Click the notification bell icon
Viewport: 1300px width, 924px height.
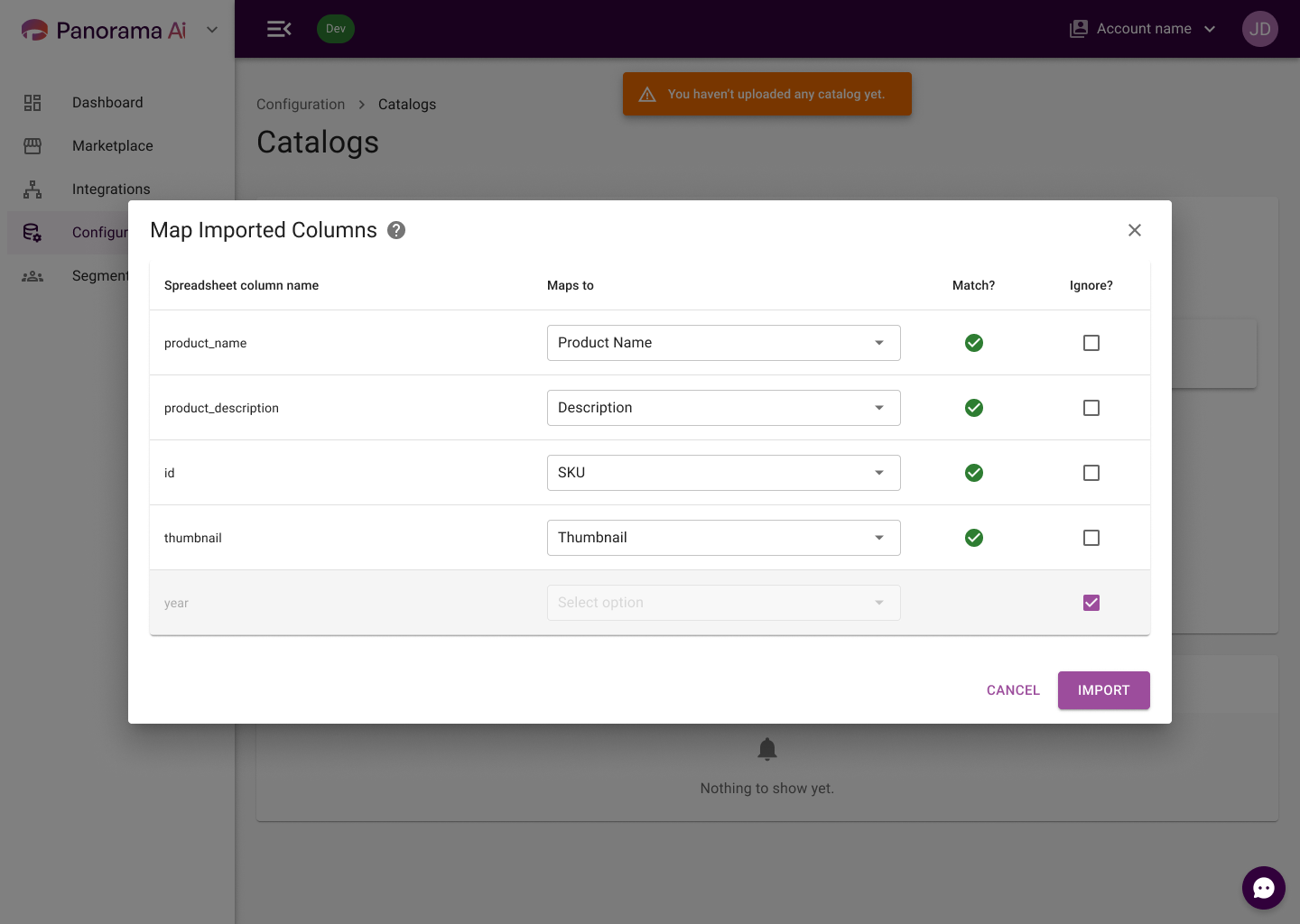pyautogui.click(x=767, y=749)
